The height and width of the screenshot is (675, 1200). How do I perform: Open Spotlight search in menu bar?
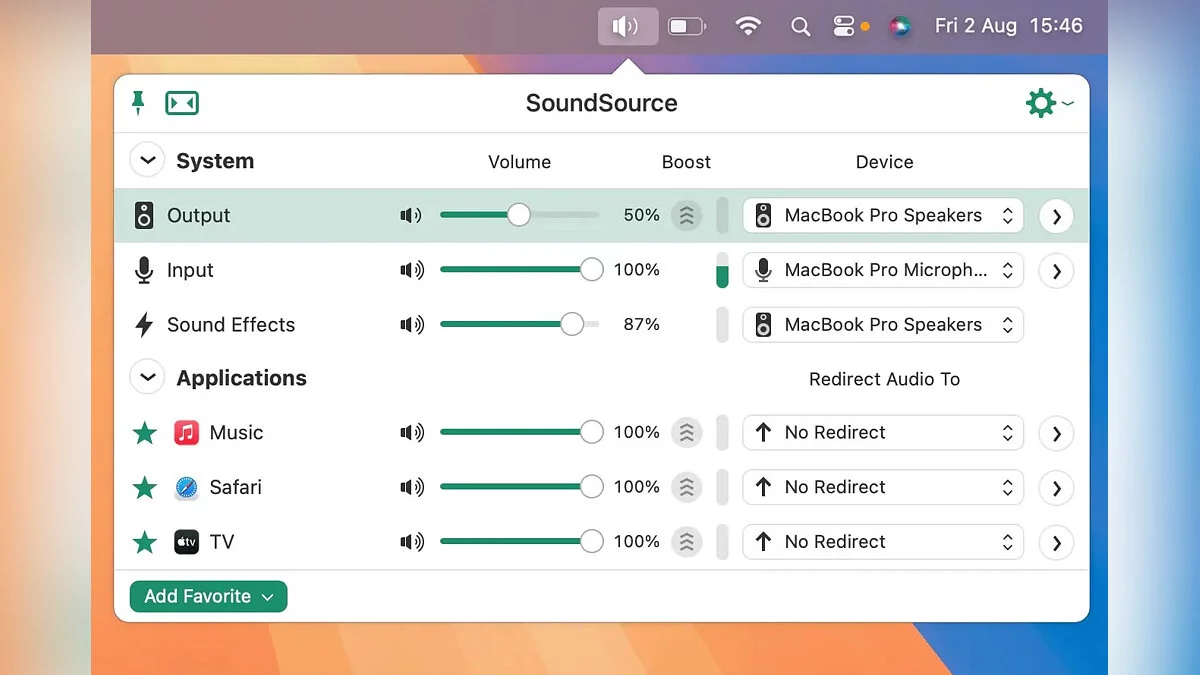pos(800,27)
